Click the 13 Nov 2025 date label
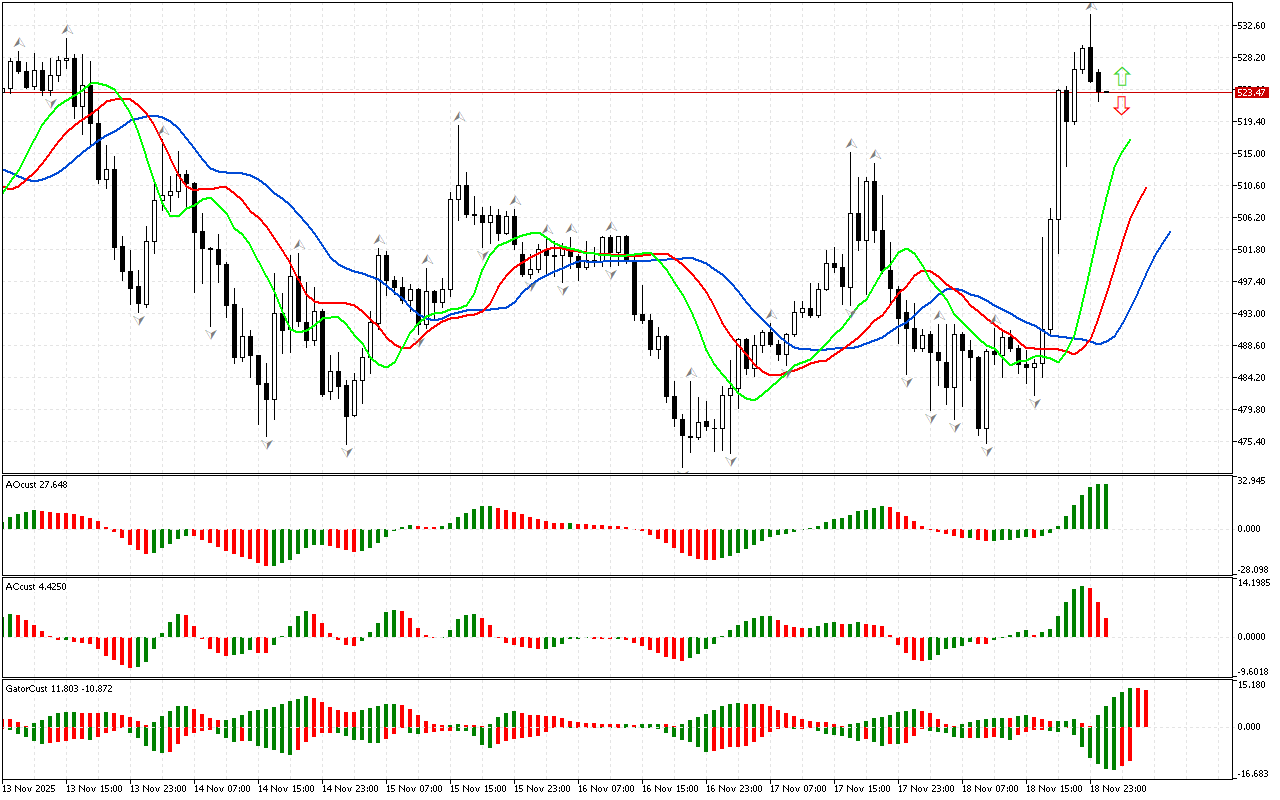1280x800 pixels. pyautogui.click(x=34, y=789)
